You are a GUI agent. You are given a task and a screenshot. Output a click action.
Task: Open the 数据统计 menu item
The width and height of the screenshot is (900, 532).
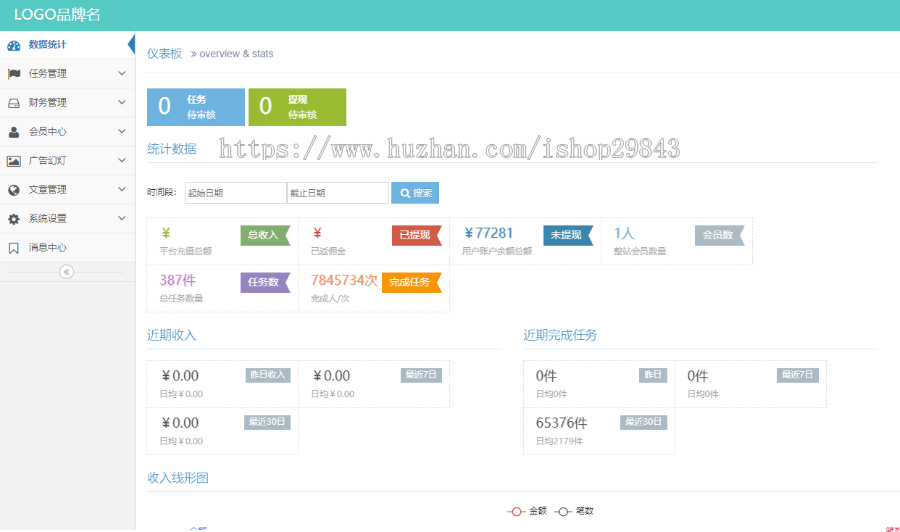point(49,45)
